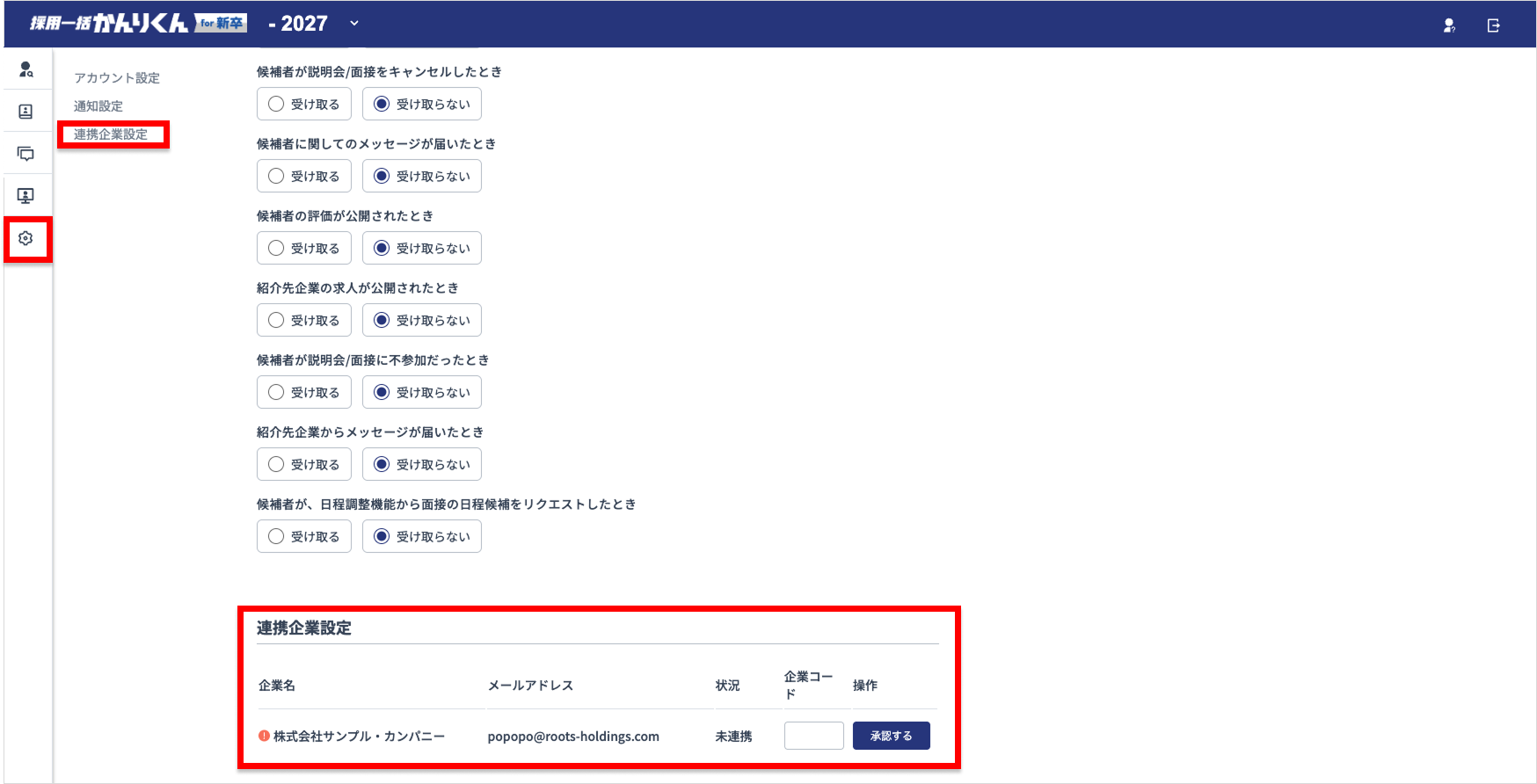Select 受け取る for candidate message received

point(304,176)
